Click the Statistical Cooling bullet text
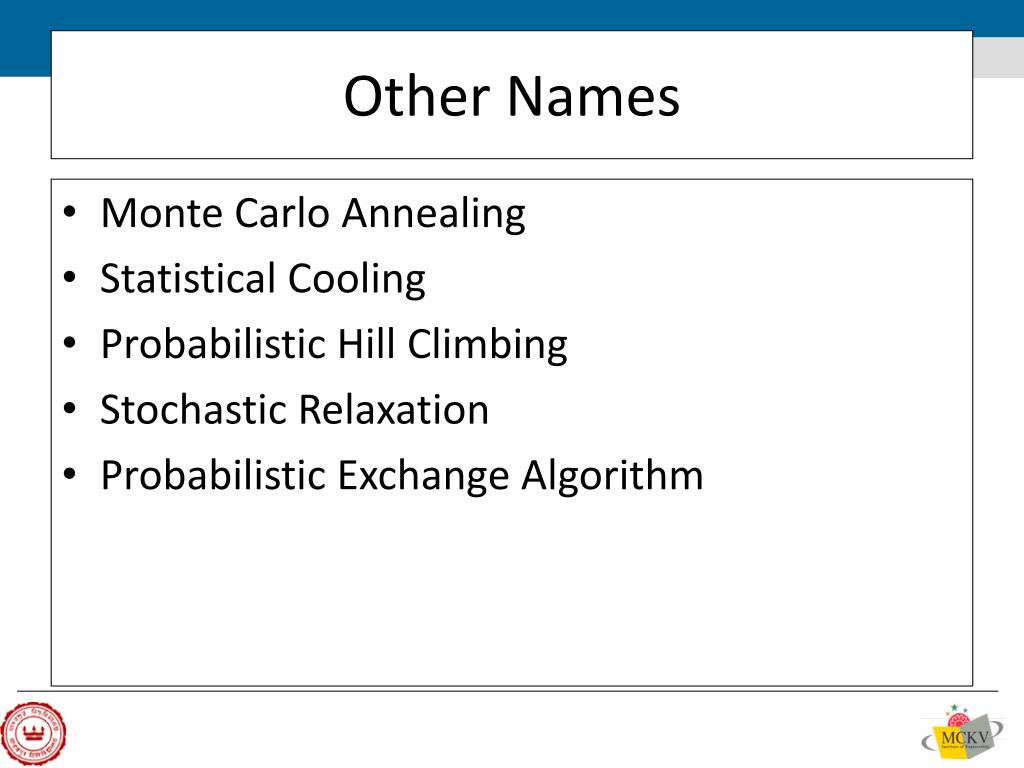This screenshot has height=768, width=1024. tap(263, 279)
